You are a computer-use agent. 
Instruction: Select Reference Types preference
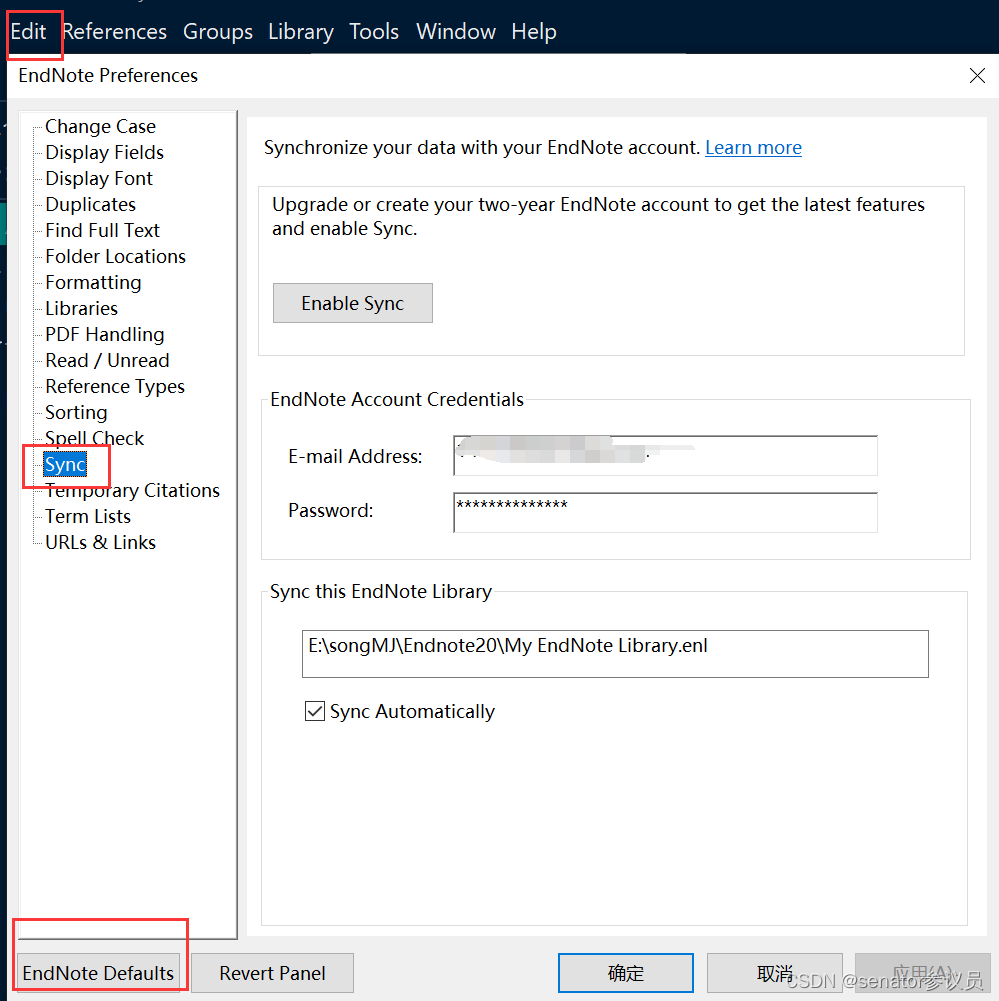pyautogui.click(x=115, y=386)
